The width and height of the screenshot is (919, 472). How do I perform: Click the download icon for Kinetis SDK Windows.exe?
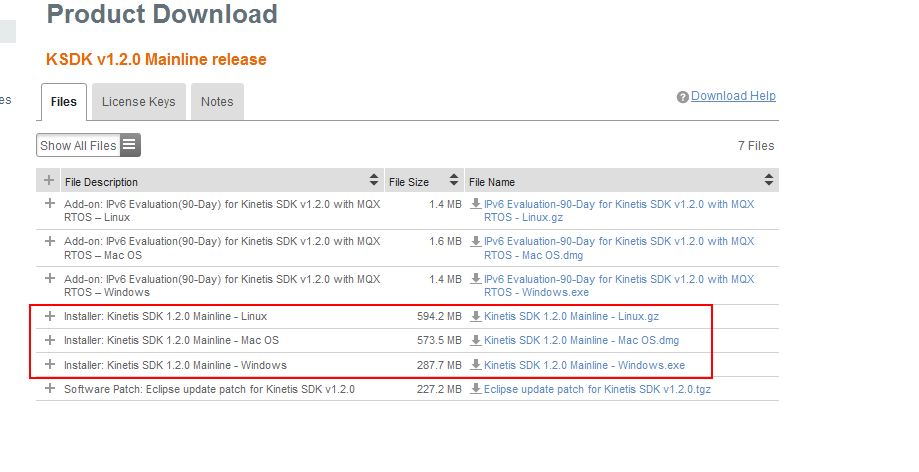[476, 365]
